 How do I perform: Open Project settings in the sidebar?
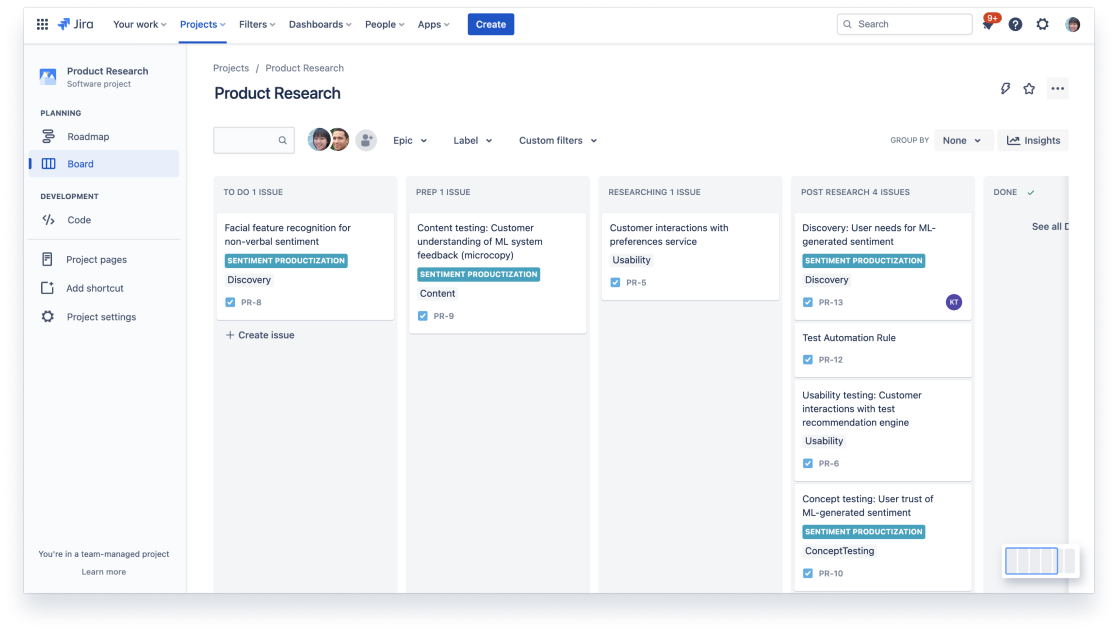(x=103, y=317)
